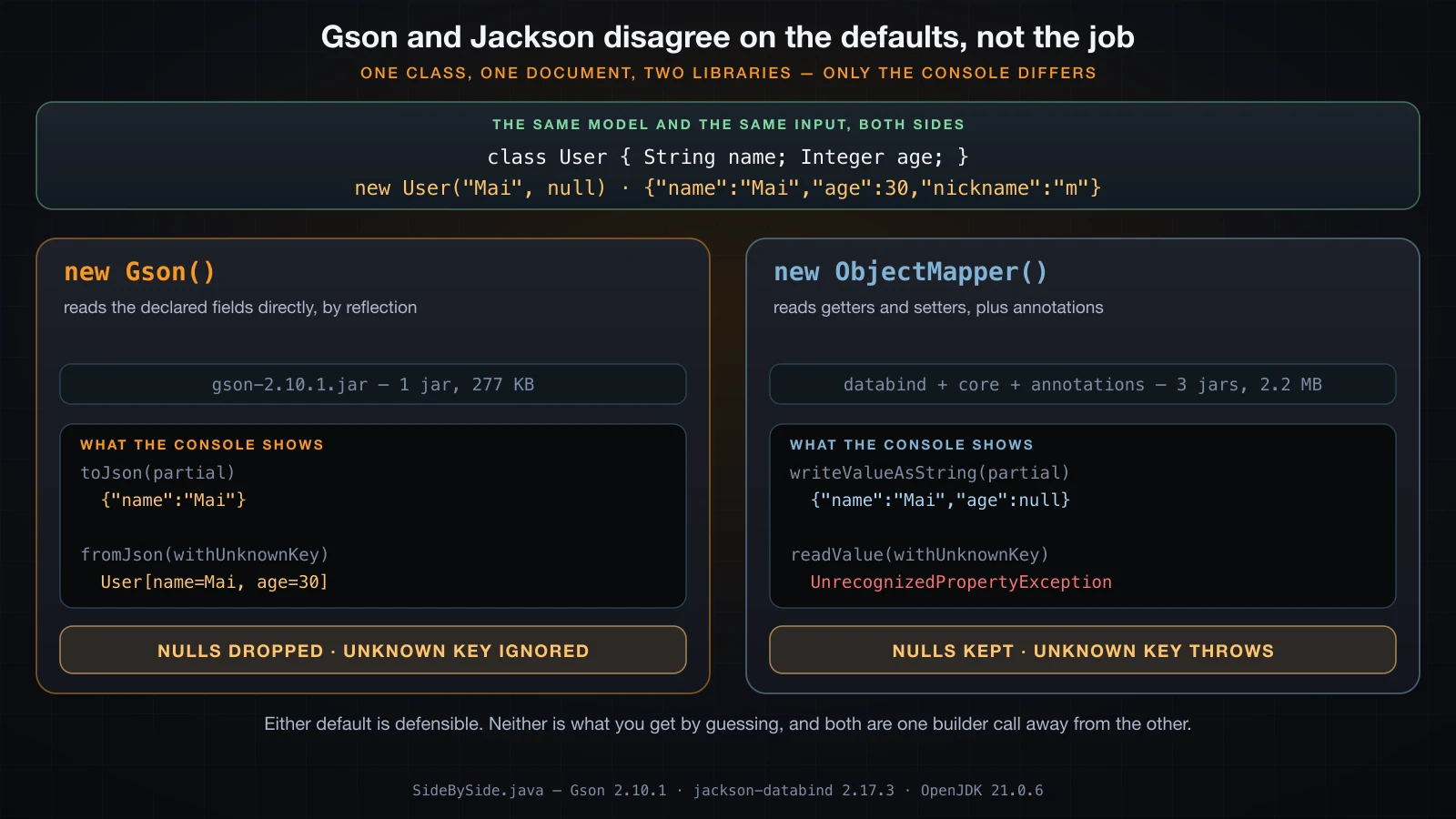The image size is (1456, 819).
Task: Click the sentence 'Either default is defensible...'
Action: click(728, 724)
